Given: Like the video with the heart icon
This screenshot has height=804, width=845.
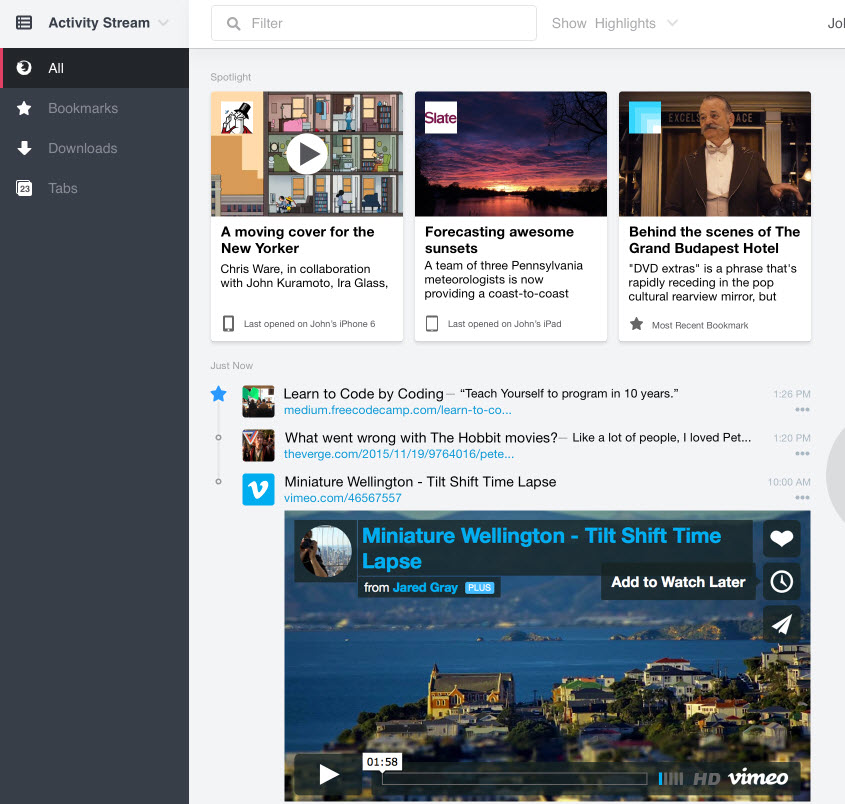Looking at the screenshot, I should point(781,538).
